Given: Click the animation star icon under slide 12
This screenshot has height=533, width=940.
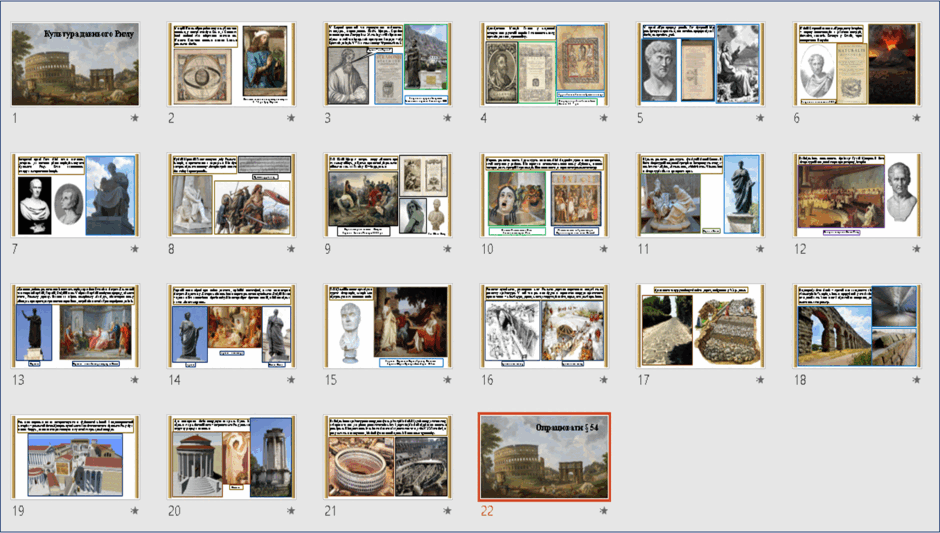Looking at the screenshot, I should (917, 249).
